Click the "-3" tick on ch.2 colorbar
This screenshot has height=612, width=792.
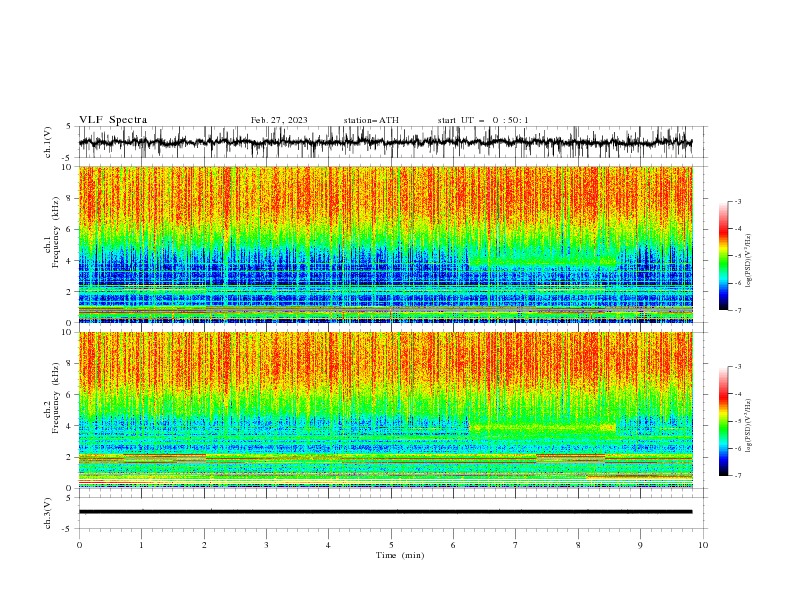737,367
